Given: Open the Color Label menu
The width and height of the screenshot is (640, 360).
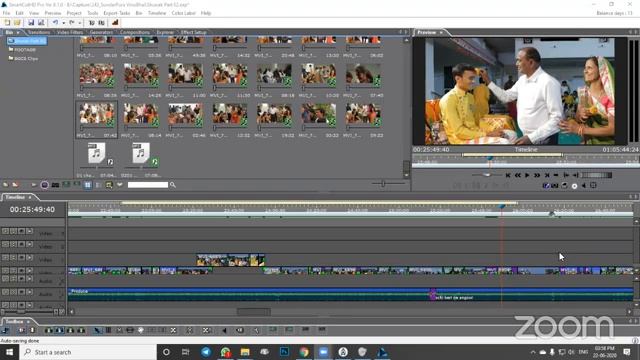Looking at the screenshot, I should (184, 13).
